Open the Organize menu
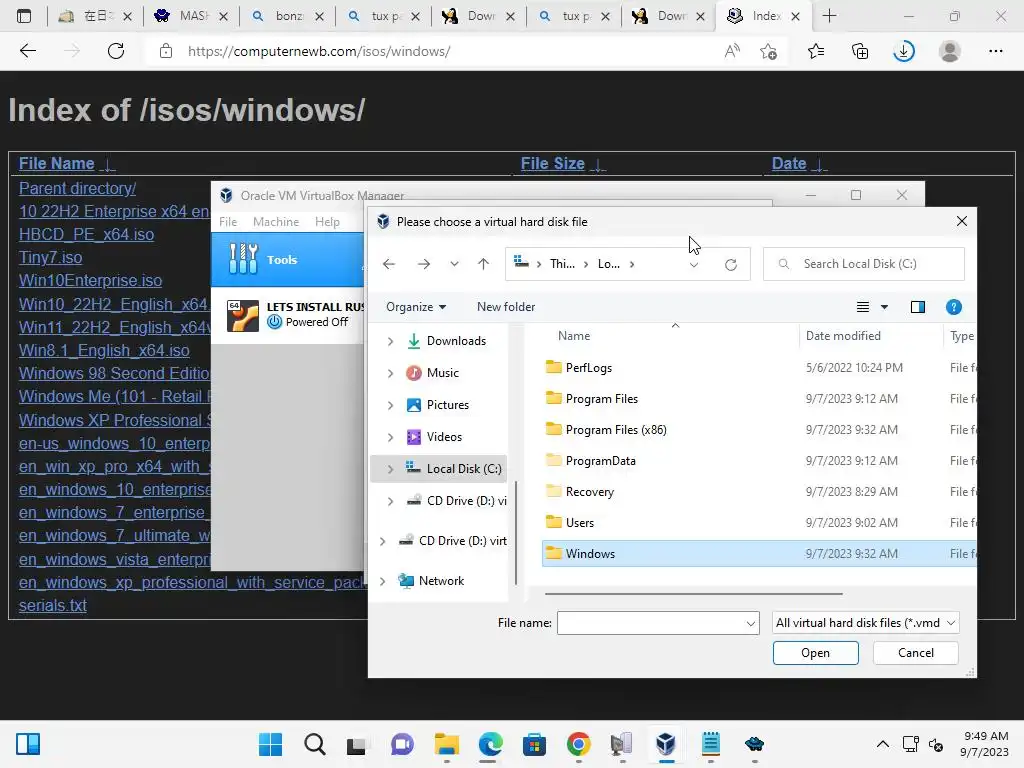The image size is (1024, 768). [x=416, y=307]
